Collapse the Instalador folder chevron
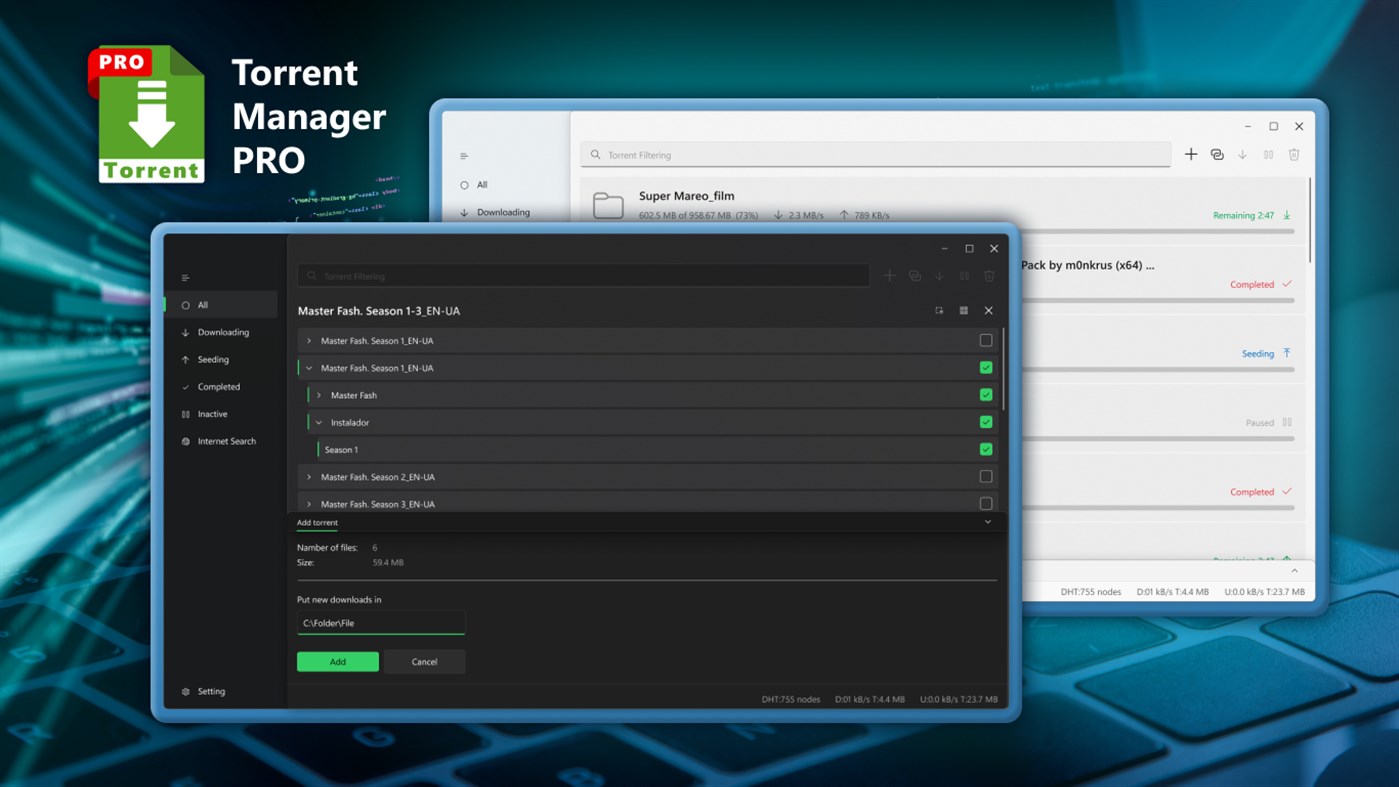The height and width of the screenshot is (787, 1399). click(x=320, y=422)
